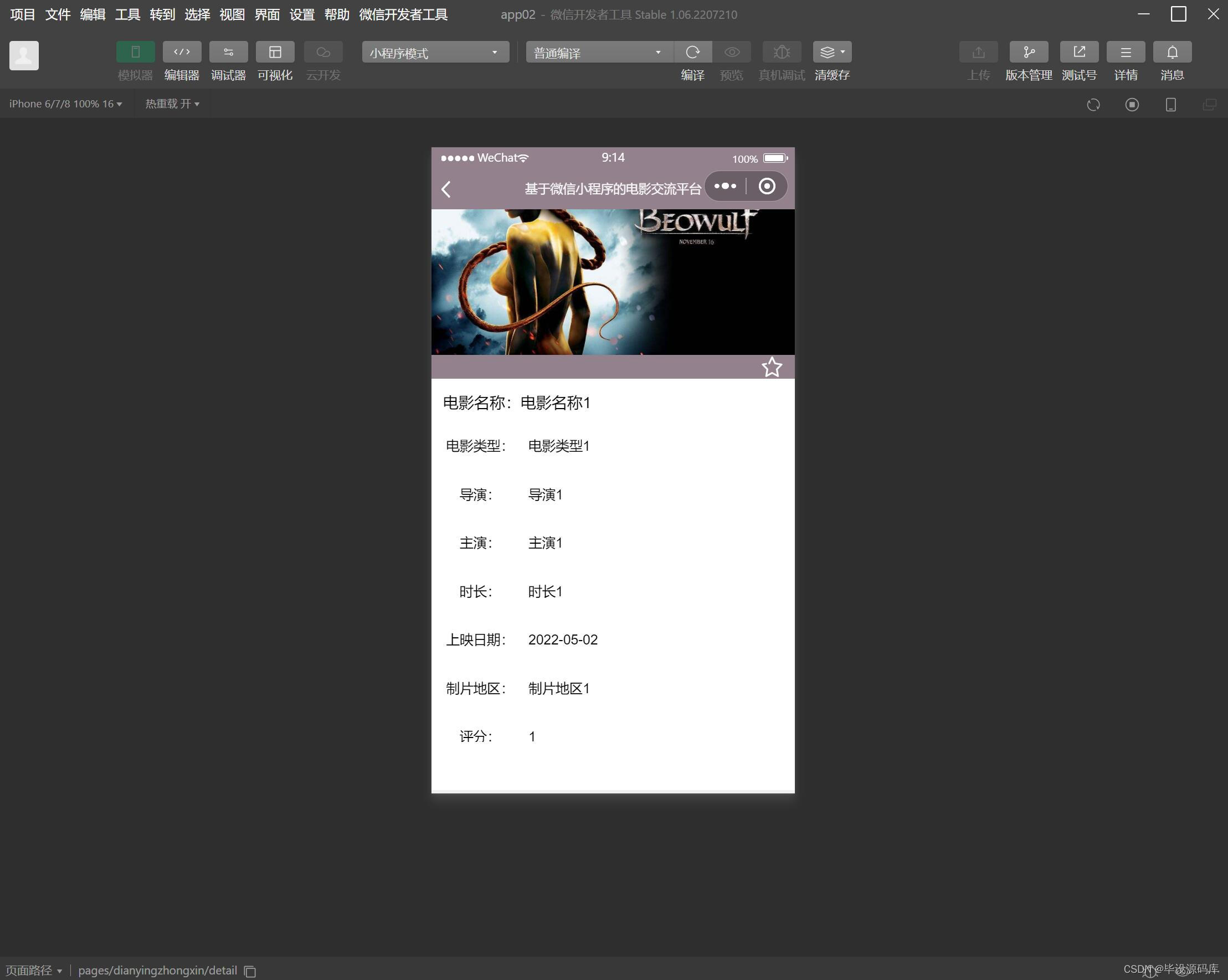Click the 制片地区1 value
This screenshot has width=1228, height=980.
(559, 688)
